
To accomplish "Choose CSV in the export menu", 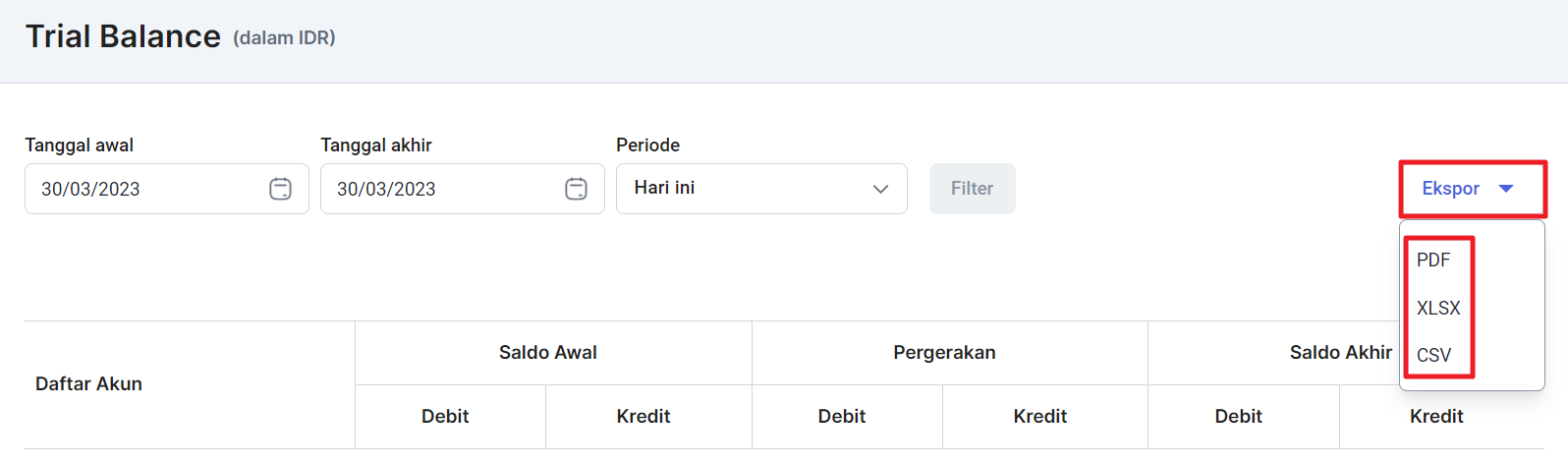I will 1433,355.
